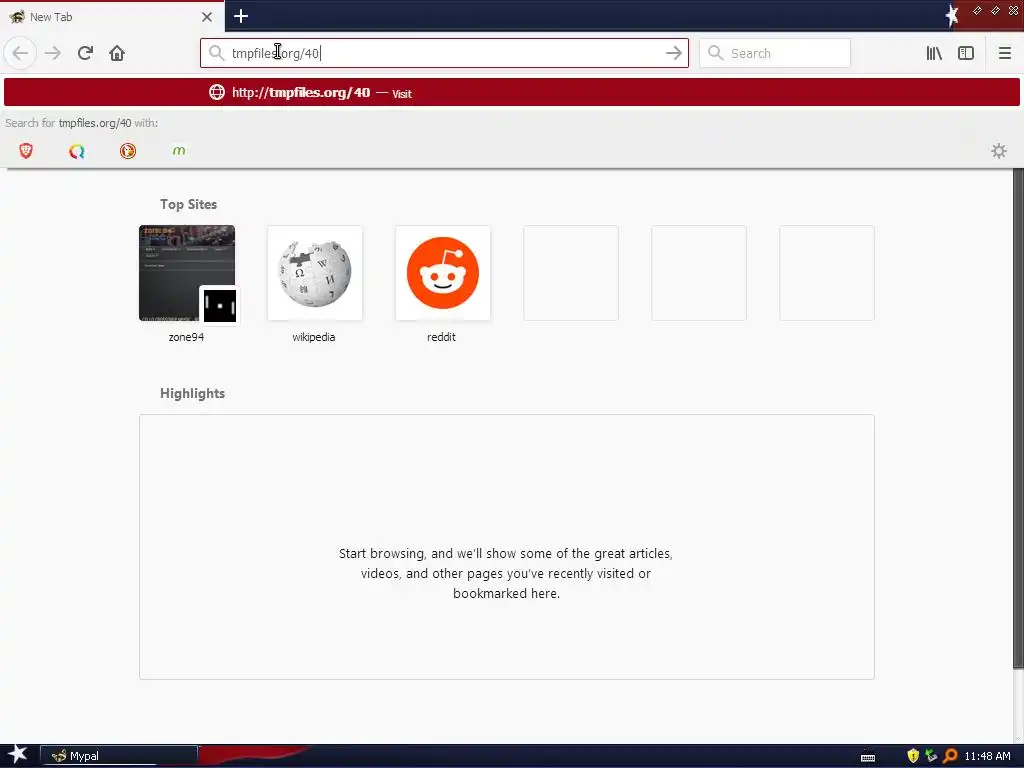Image resolution: width=1024 pixels, height=768 pixels.
Task: Click the star icon in title bar
Action: coord(952,15)
